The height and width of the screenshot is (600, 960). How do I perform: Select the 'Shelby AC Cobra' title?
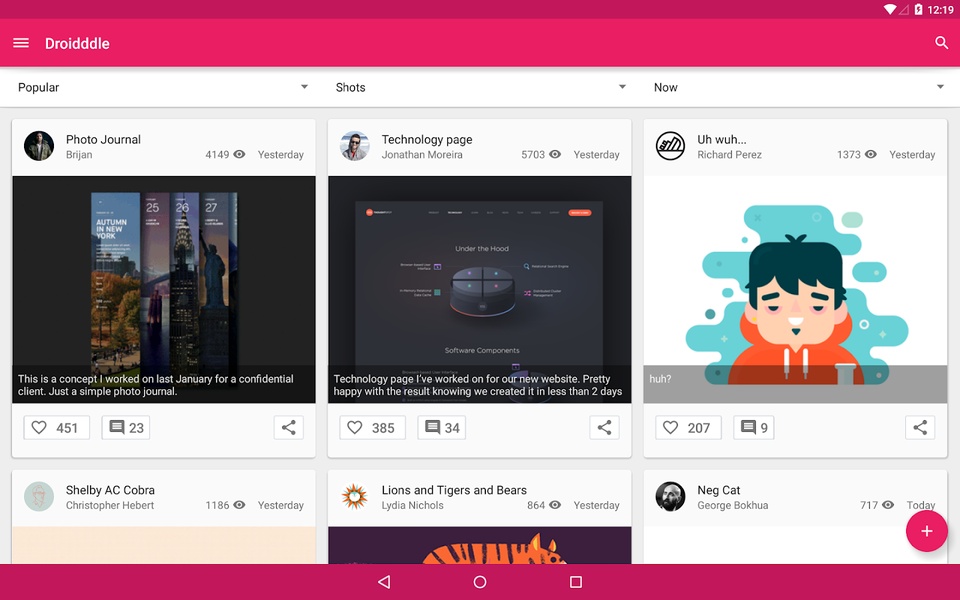[x=110, y=490]
